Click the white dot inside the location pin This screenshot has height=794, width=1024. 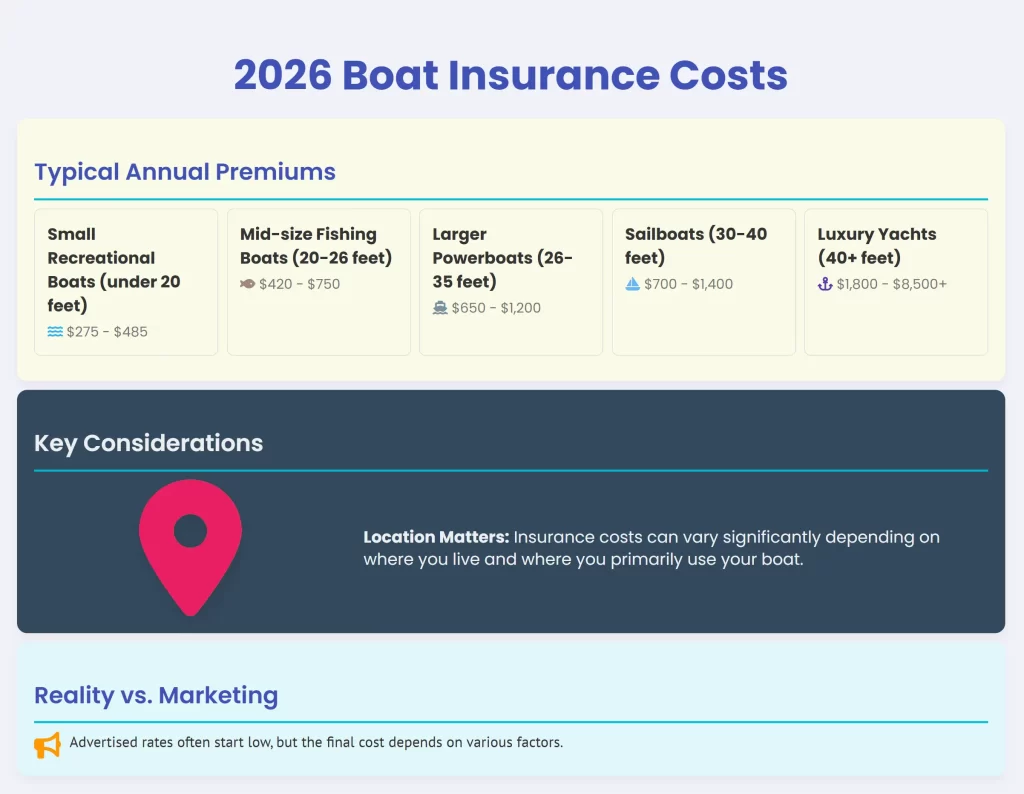click(x=190, y=528)
